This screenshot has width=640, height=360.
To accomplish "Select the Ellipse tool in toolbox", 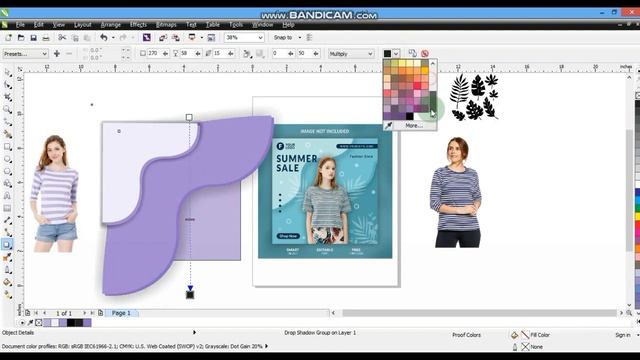I will click(7, 159).
